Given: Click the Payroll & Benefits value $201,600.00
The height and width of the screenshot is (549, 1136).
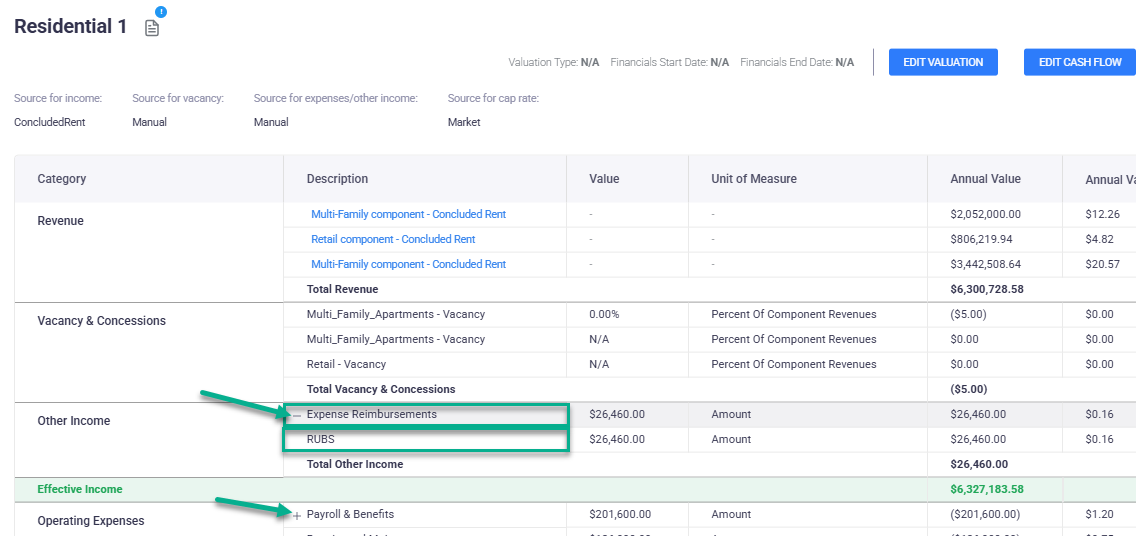Looking at the screenshot, I should pos(620,514).
